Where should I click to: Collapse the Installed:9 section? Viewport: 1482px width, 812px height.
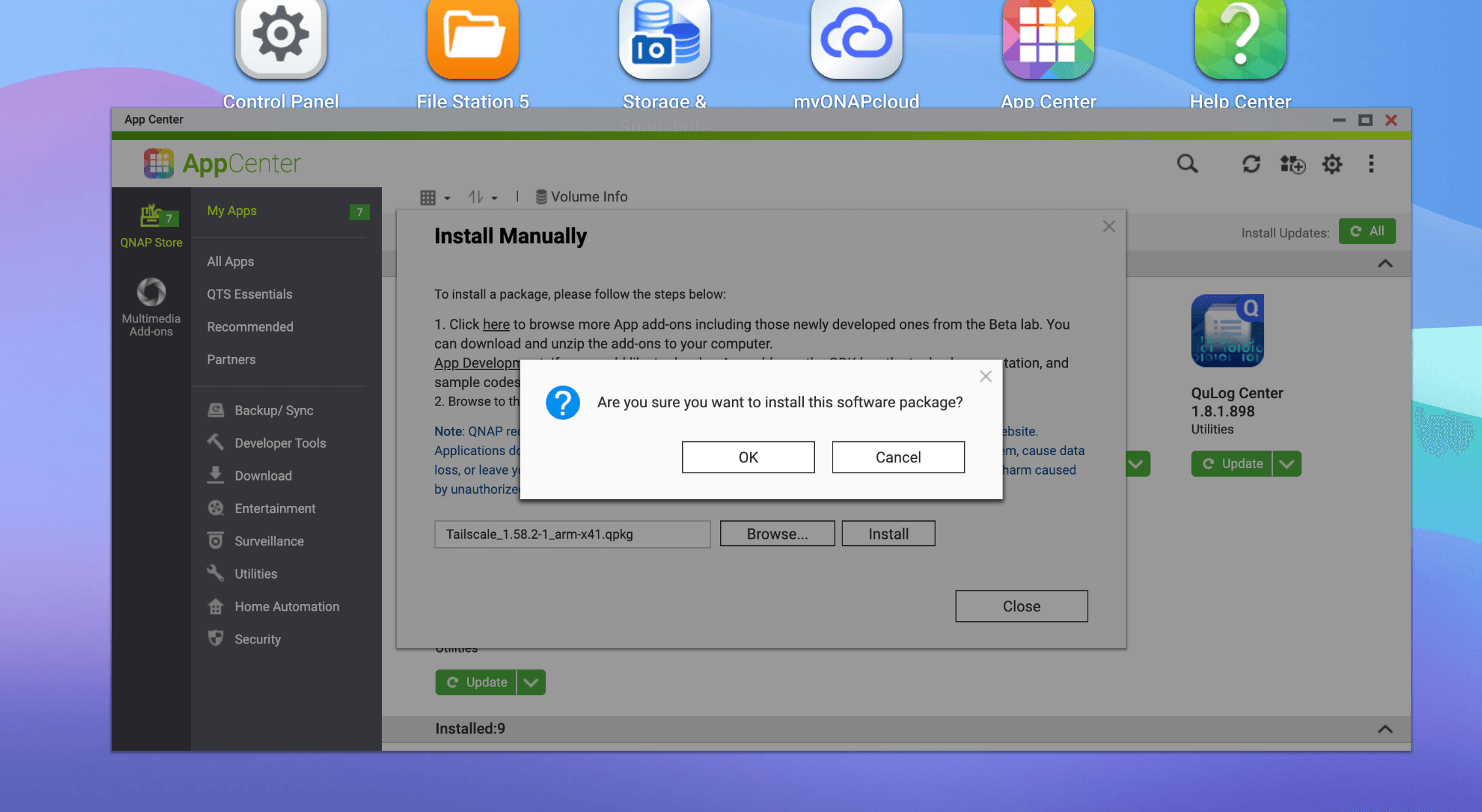1385,728
